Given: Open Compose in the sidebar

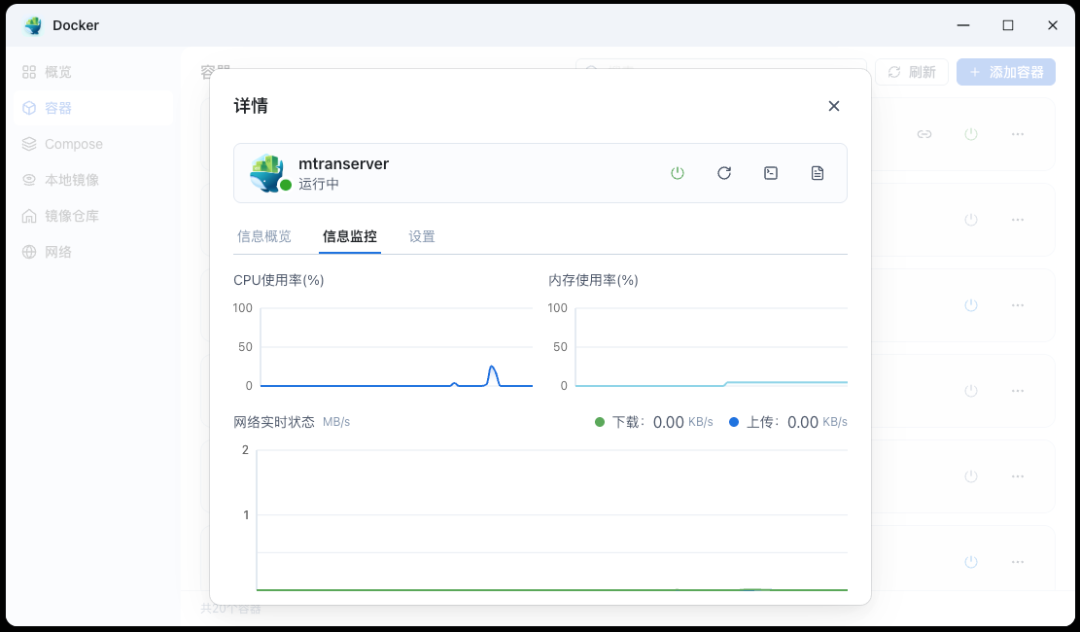Looking at the screenshot, I should coord(73,144).
